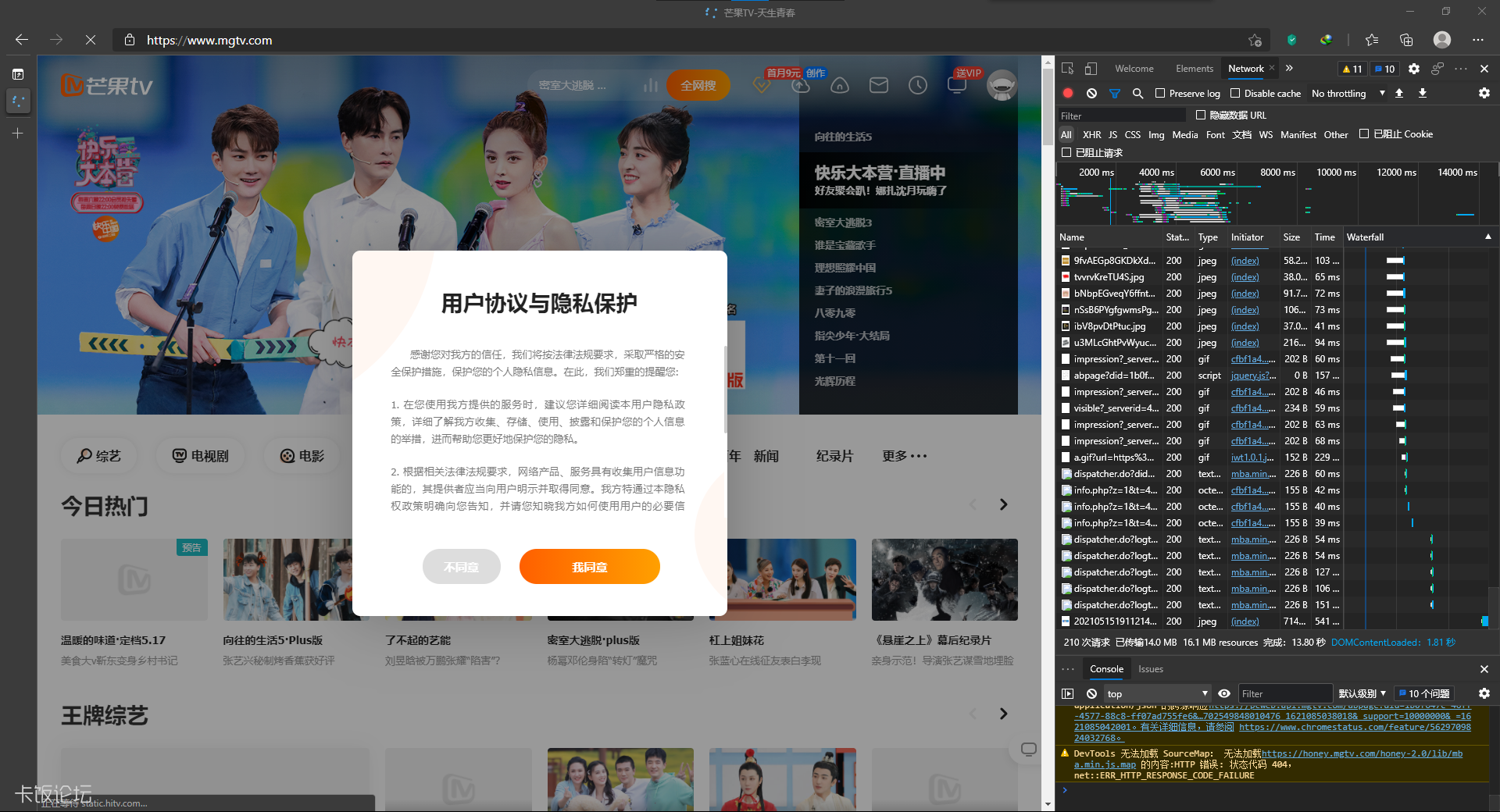The height and width of the screenshot is (812, 1500).
Task: Open drawer ellipsis menu beside Console tab
Action: [x=1068, y=669]
